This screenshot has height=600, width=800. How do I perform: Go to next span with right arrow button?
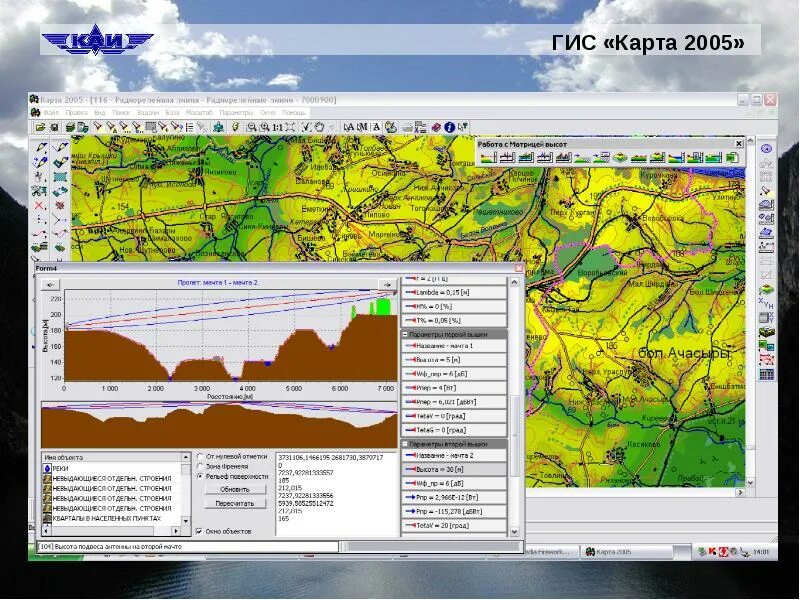pos(387,285)
